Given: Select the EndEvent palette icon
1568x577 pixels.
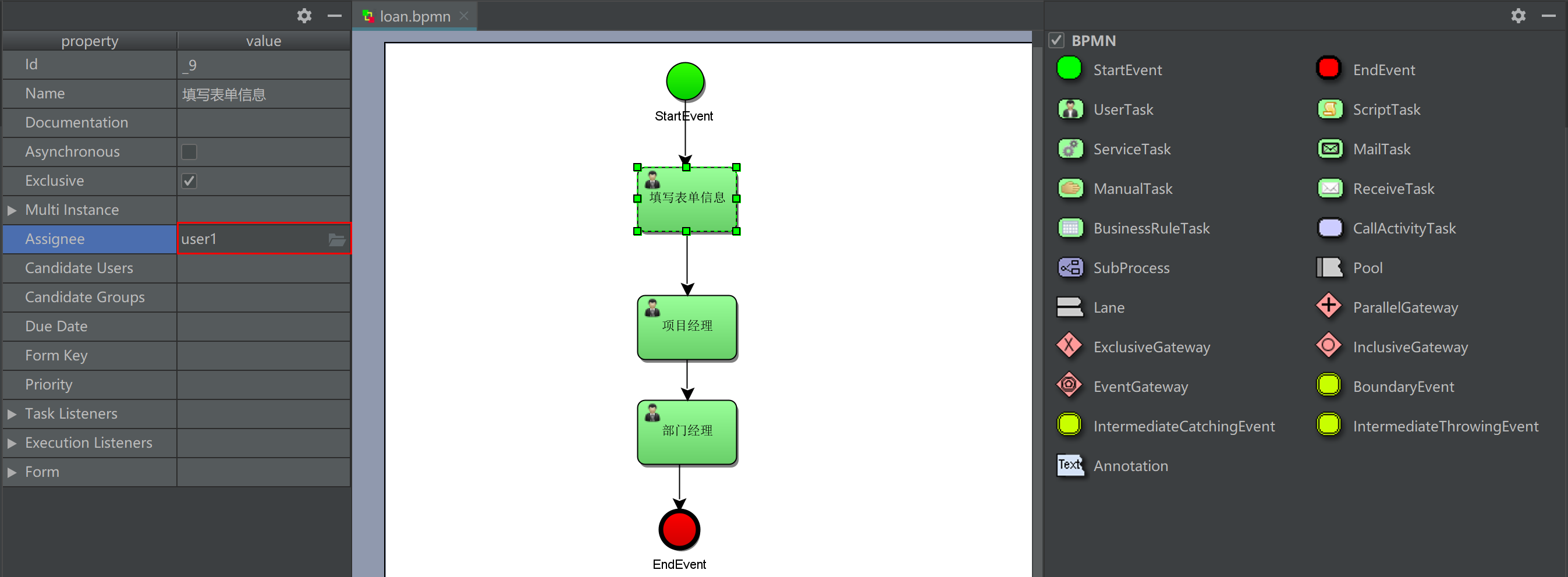Looking at the screenshot, I should pos(1328,69).
